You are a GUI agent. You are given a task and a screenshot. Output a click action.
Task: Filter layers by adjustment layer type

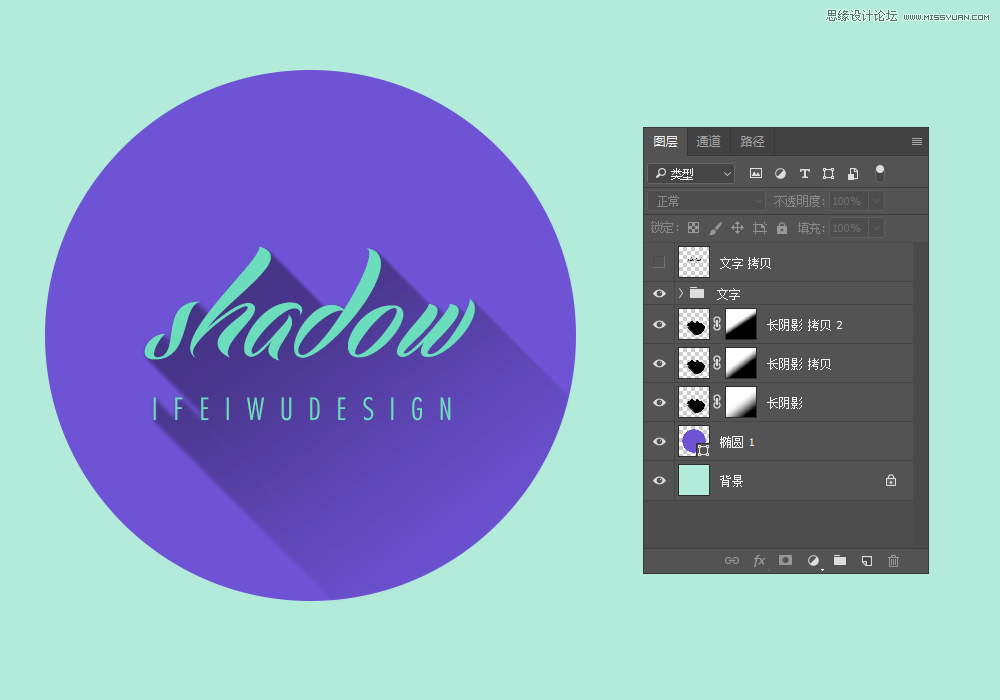point(780,174)
